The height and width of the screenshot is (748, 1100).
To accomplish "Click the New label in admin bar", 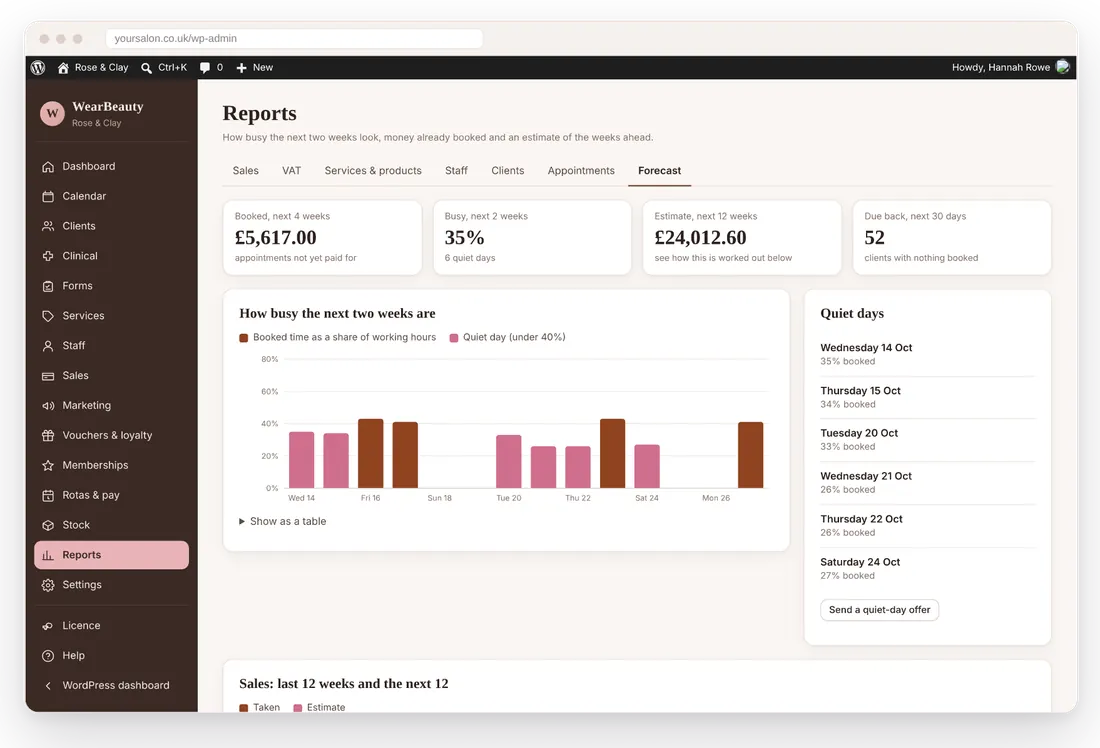I will point(263,67).
